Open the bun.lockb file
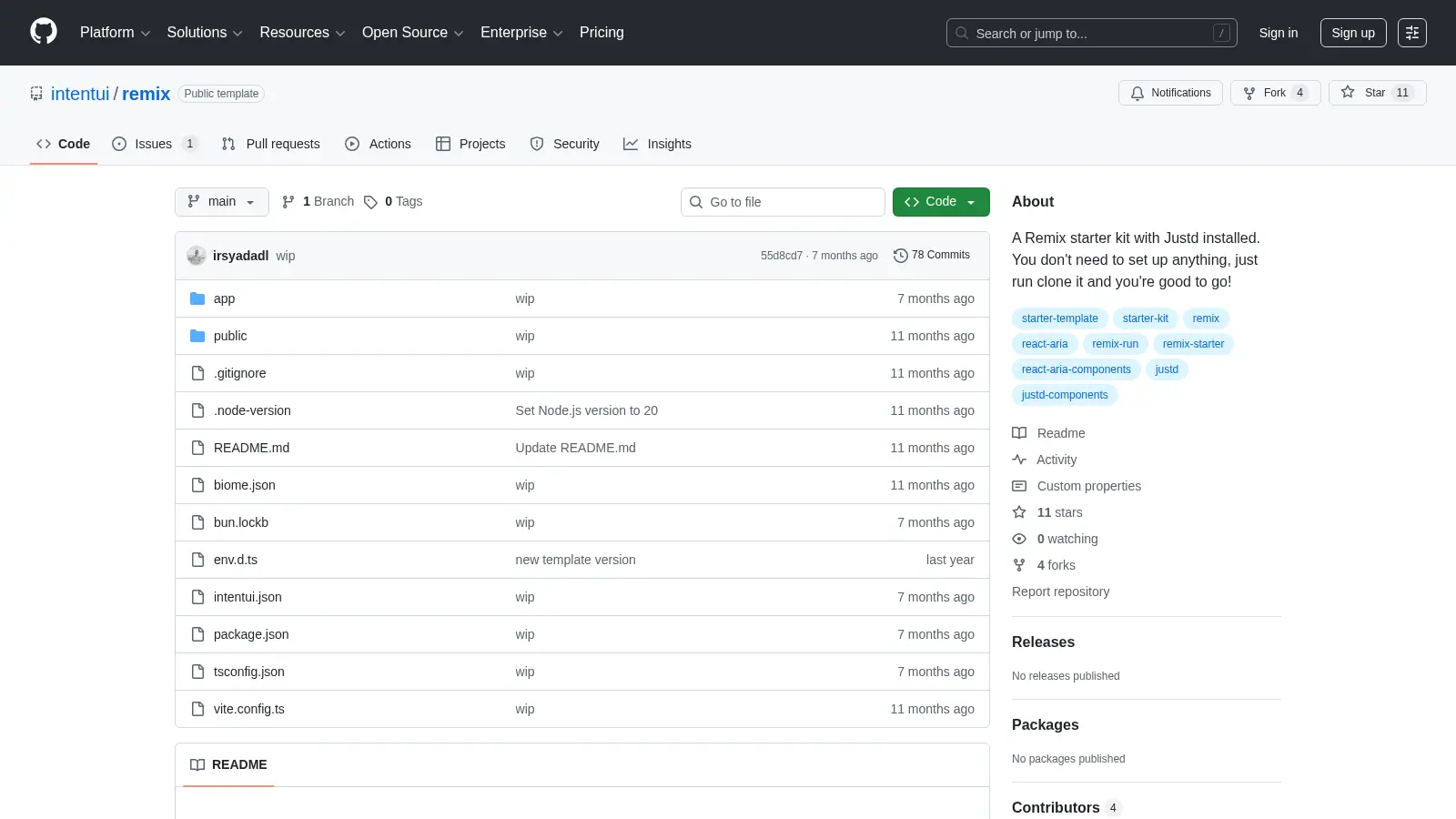The image size is (1456, 819). click(x=241, y=522)
